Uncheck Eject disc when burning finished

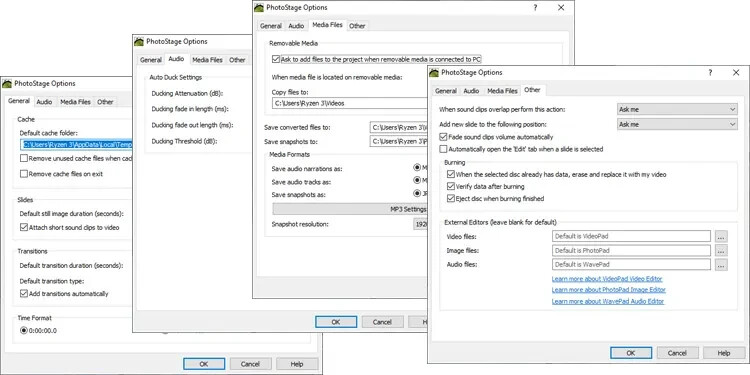tap(451, 199)
